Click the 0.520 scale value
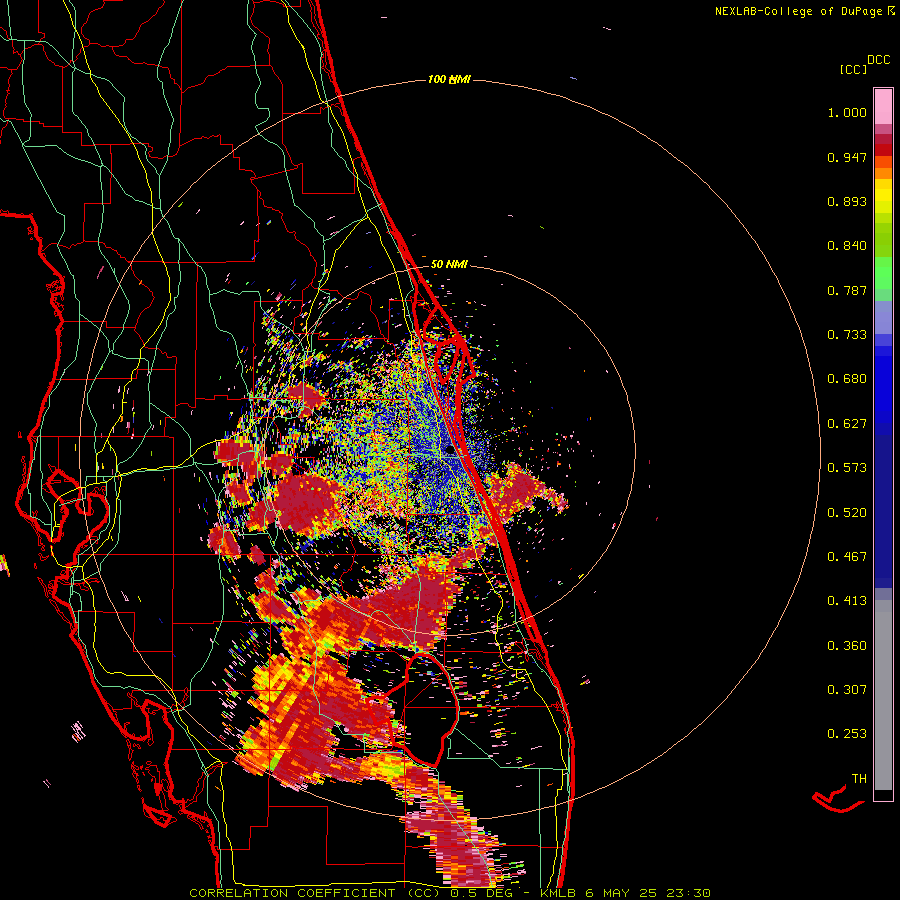 tap(847, 513)
